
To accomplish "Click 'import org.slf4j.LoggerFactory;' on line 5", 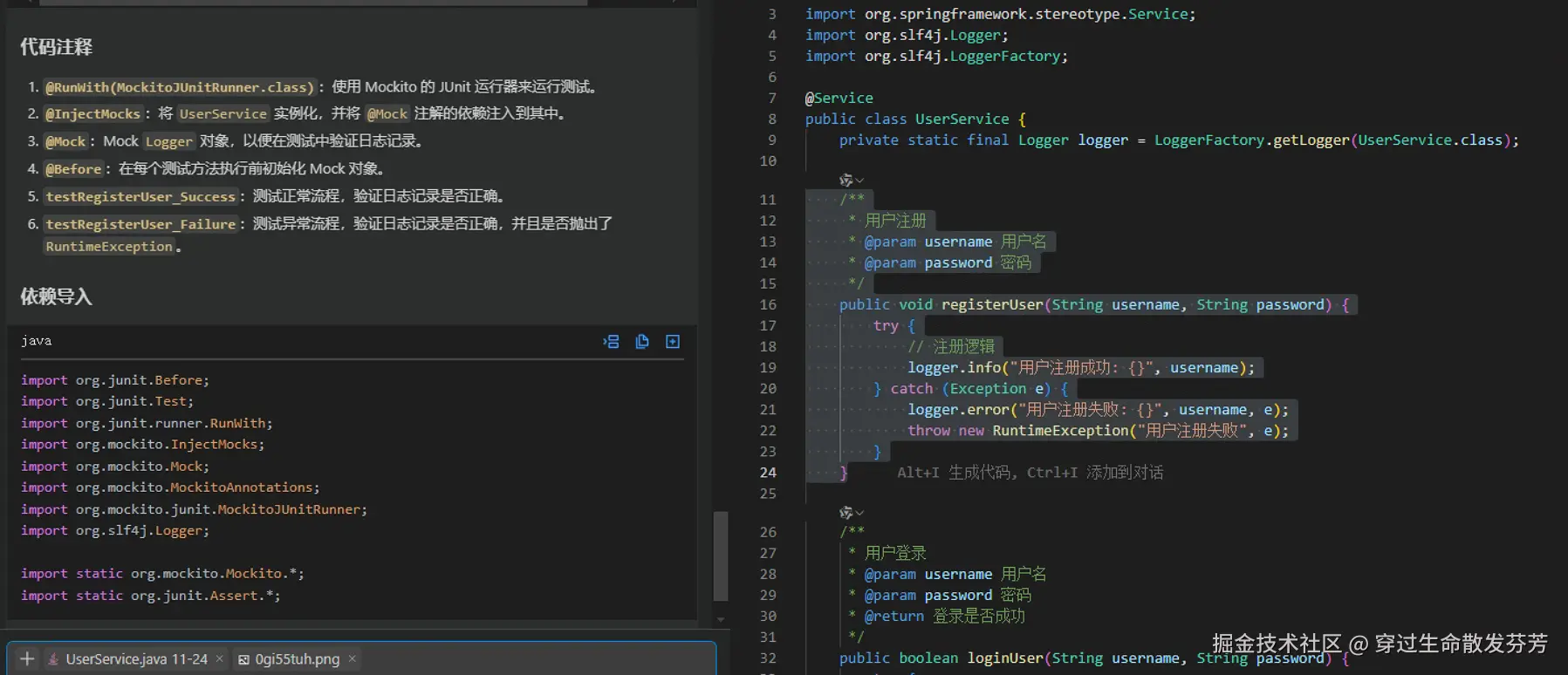I will [936, 56].
